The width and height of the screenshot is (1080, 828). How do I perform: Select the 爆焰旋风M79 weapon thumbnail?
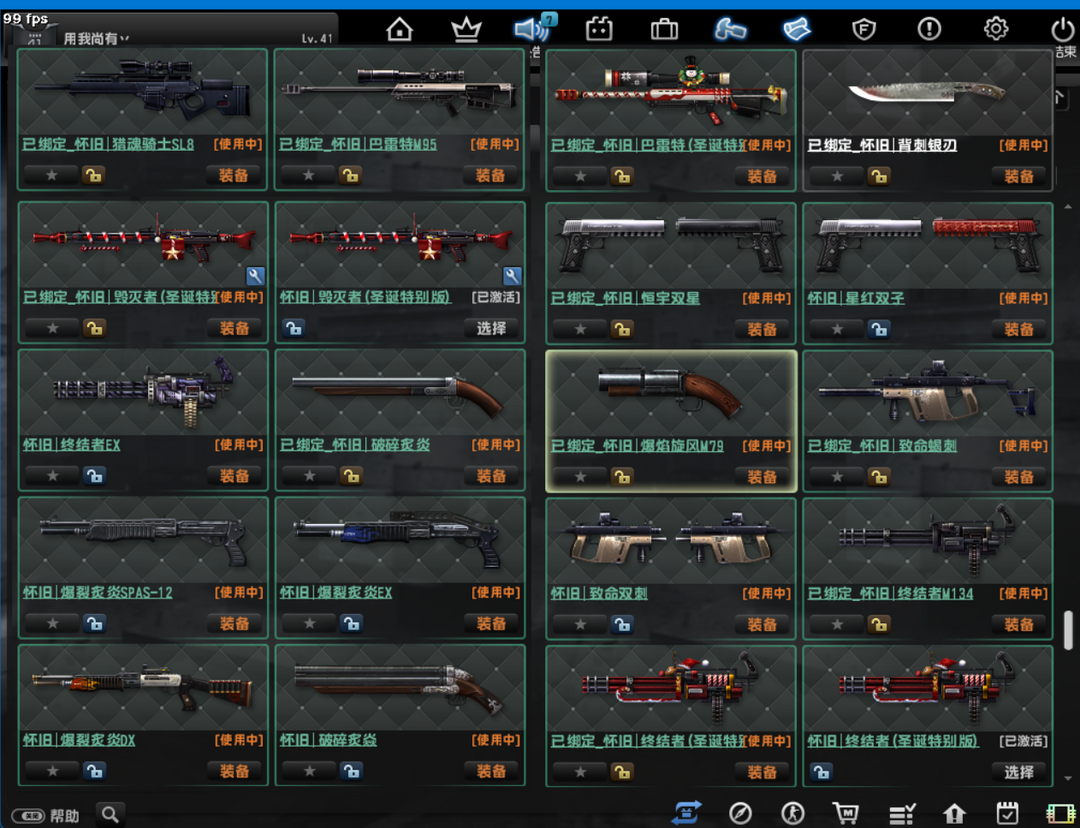670,392
